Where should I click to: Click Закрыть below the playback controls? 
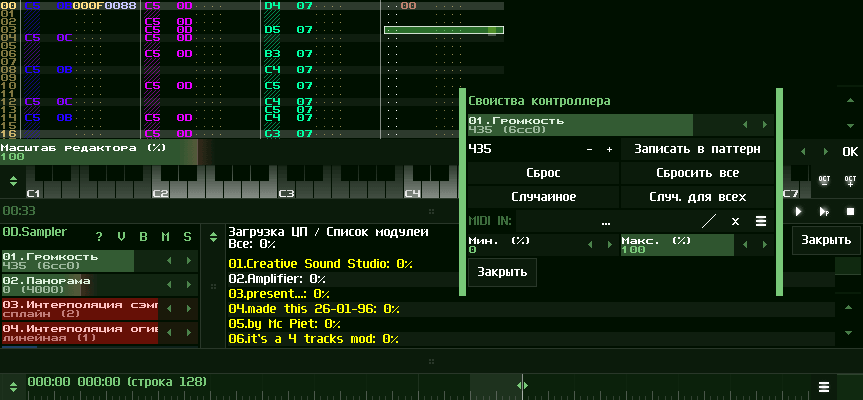[826, 240]
